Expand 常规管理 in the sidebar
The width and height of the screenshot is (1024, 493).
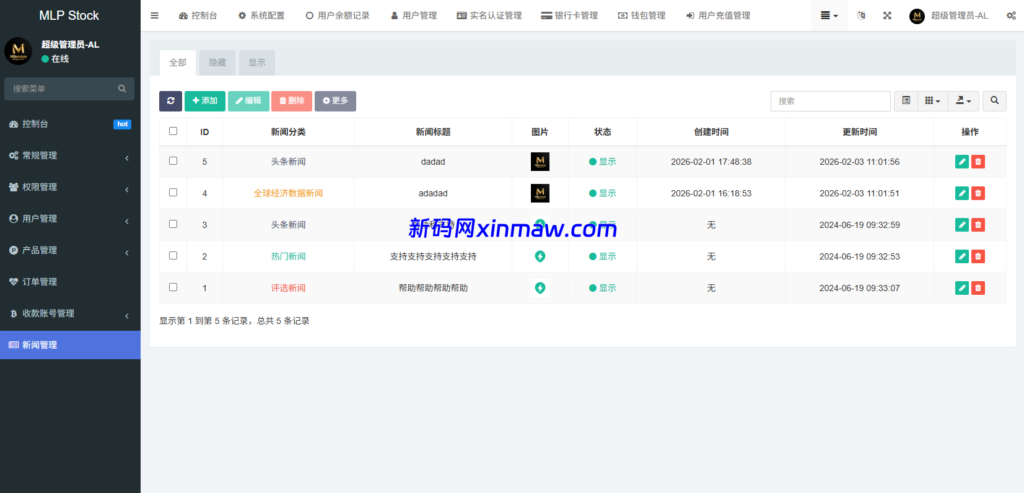pos(70,155)
